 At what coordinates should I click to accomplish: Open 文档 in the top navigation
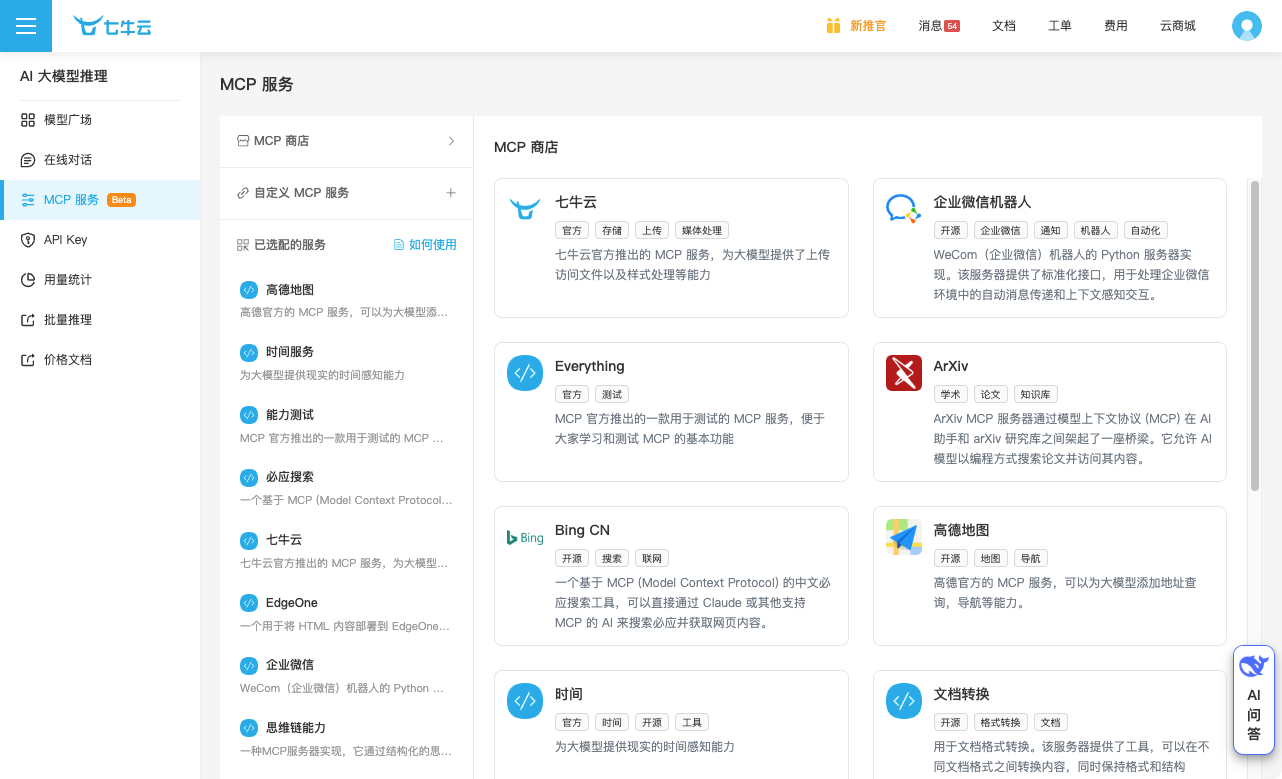[x=1004, y=26]
